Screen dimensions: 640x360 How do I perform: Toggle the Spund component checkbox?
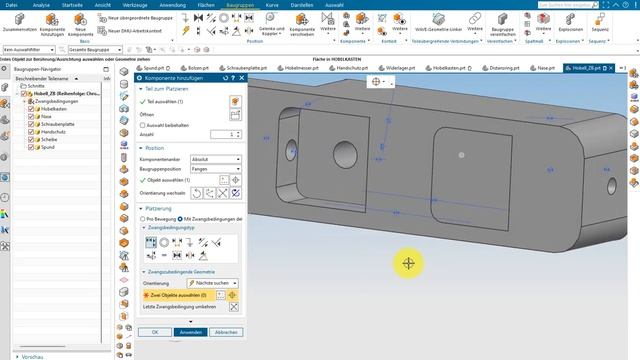click(31, 147)
